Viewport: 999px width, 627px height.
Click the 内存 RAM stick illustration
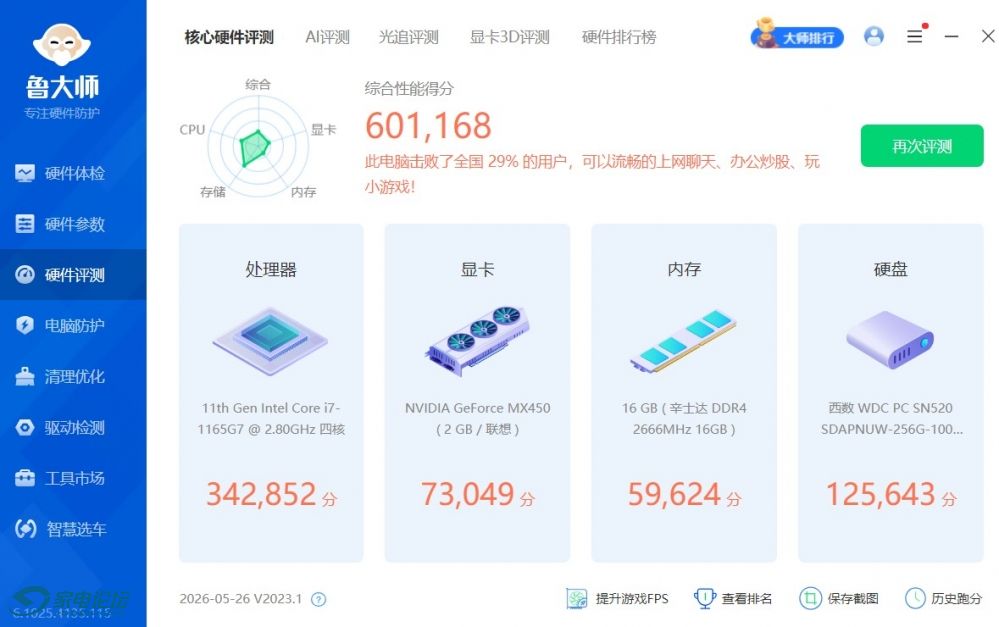pyautogui.click(x=684, y=341)
